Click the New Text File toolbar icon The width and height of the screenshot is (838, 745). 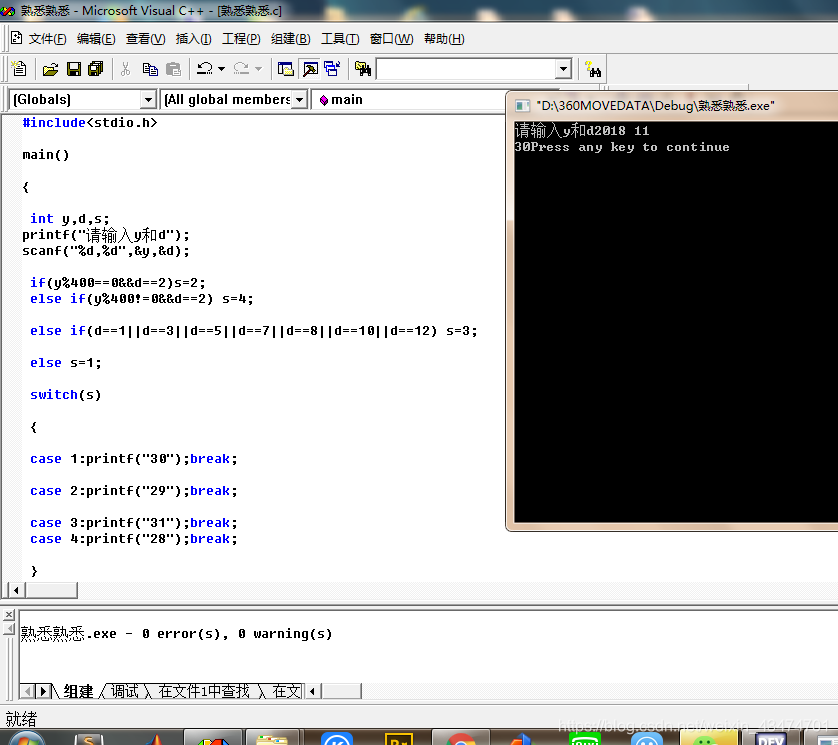tap(19, 69)
